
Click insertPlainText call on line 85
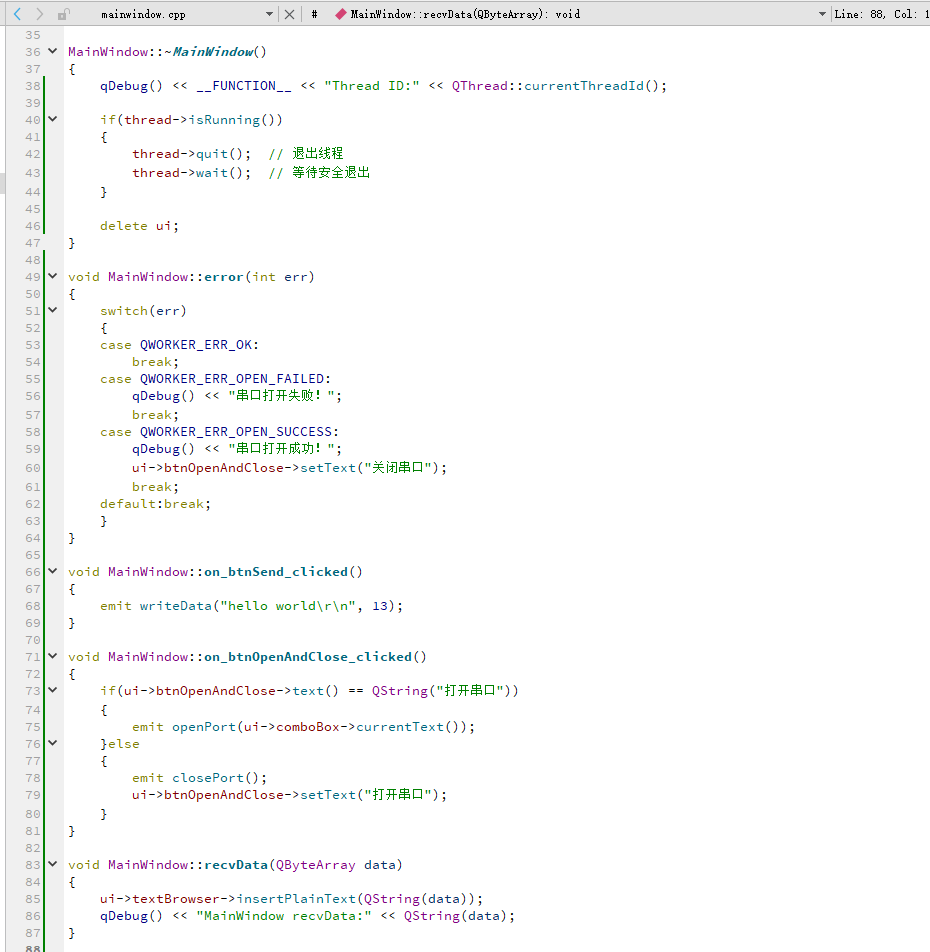[294, 899]
